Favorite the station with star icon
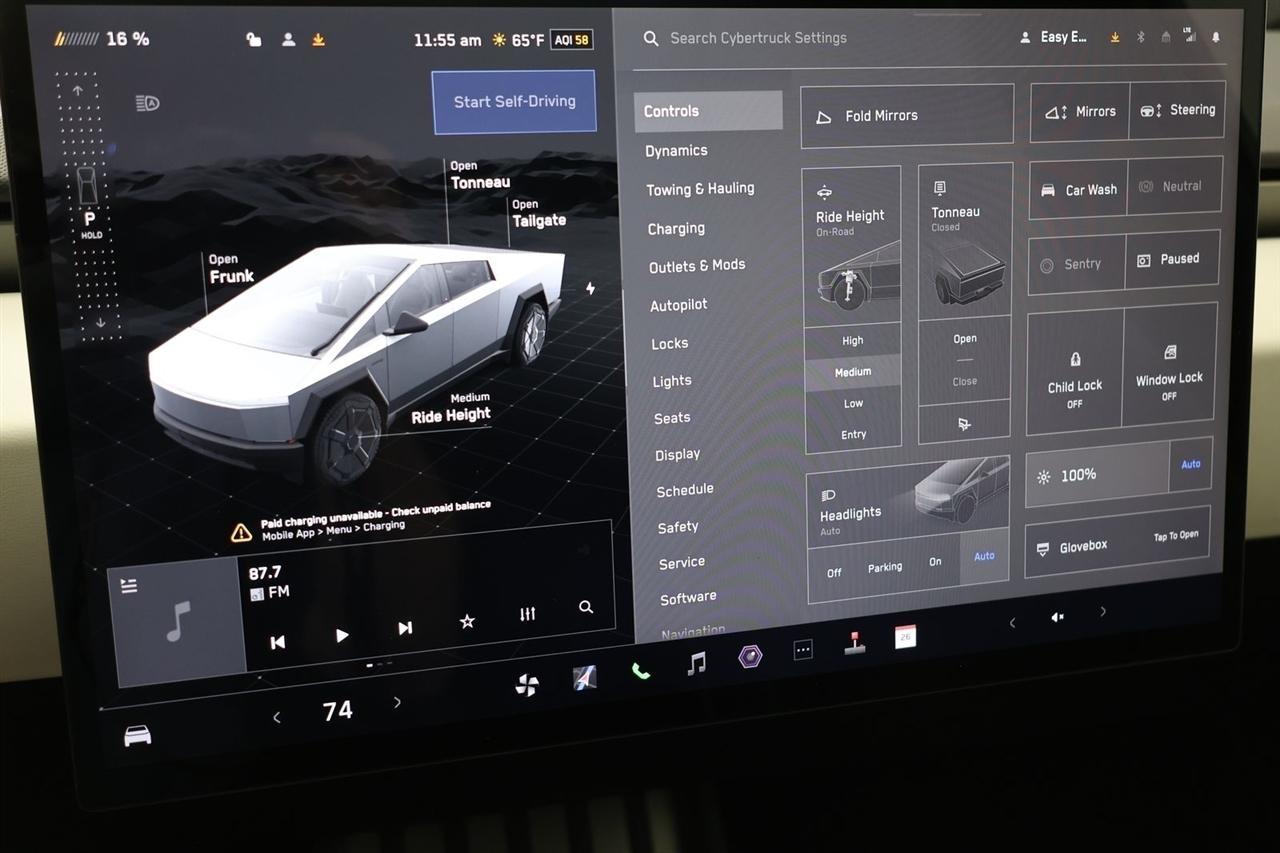The width and height of the screenshot is (1280, 853). [x=466, y=621]
